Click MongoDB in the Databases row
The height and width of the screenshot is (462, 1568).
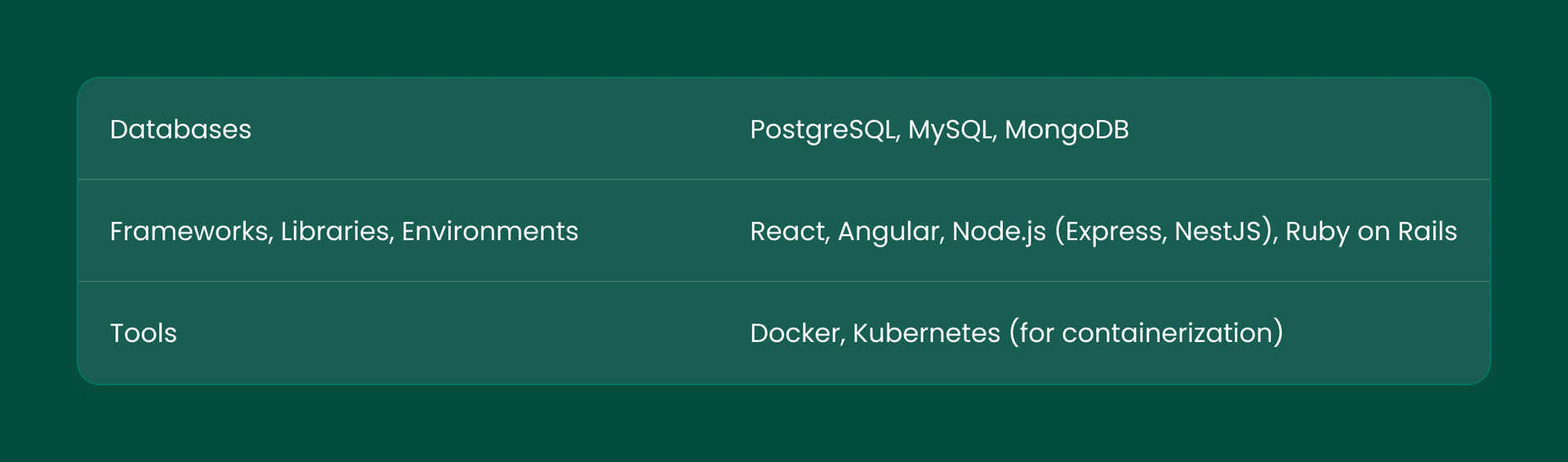click(1067, 130)
